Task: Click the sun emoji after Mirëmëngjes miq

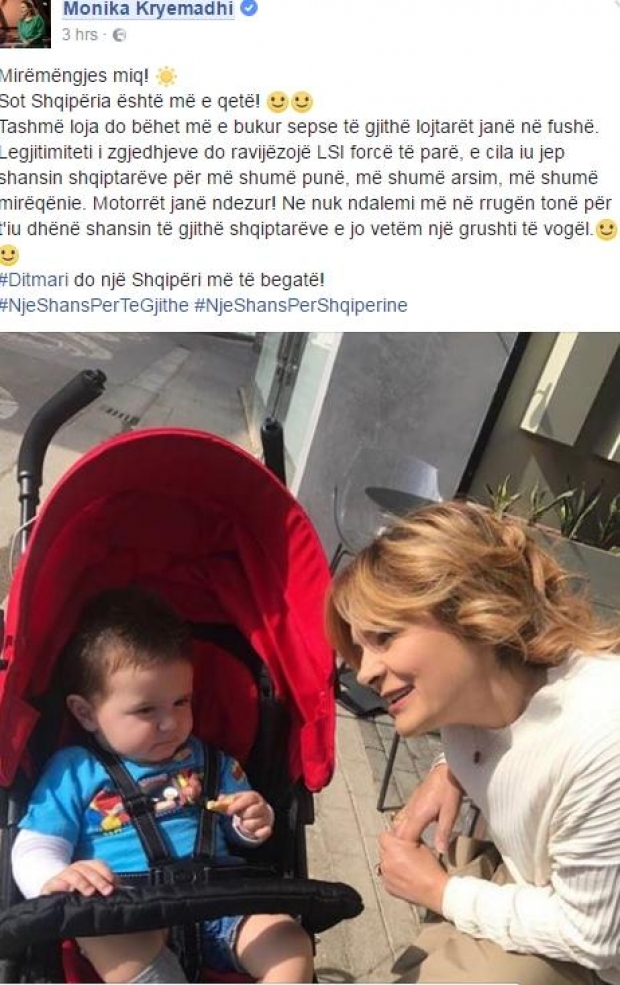Action: (166, 77)
